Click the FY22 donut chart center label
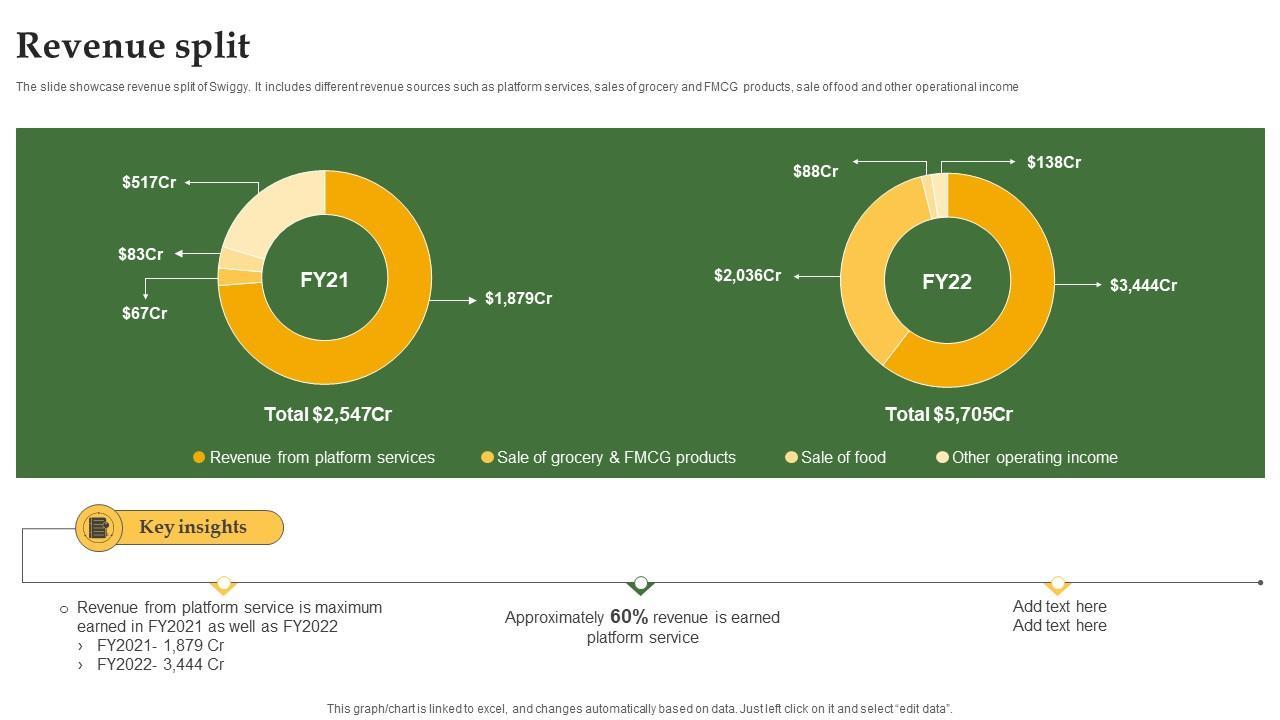The image size is (1280, 720). pyautogui.click(x=946, y=282)
